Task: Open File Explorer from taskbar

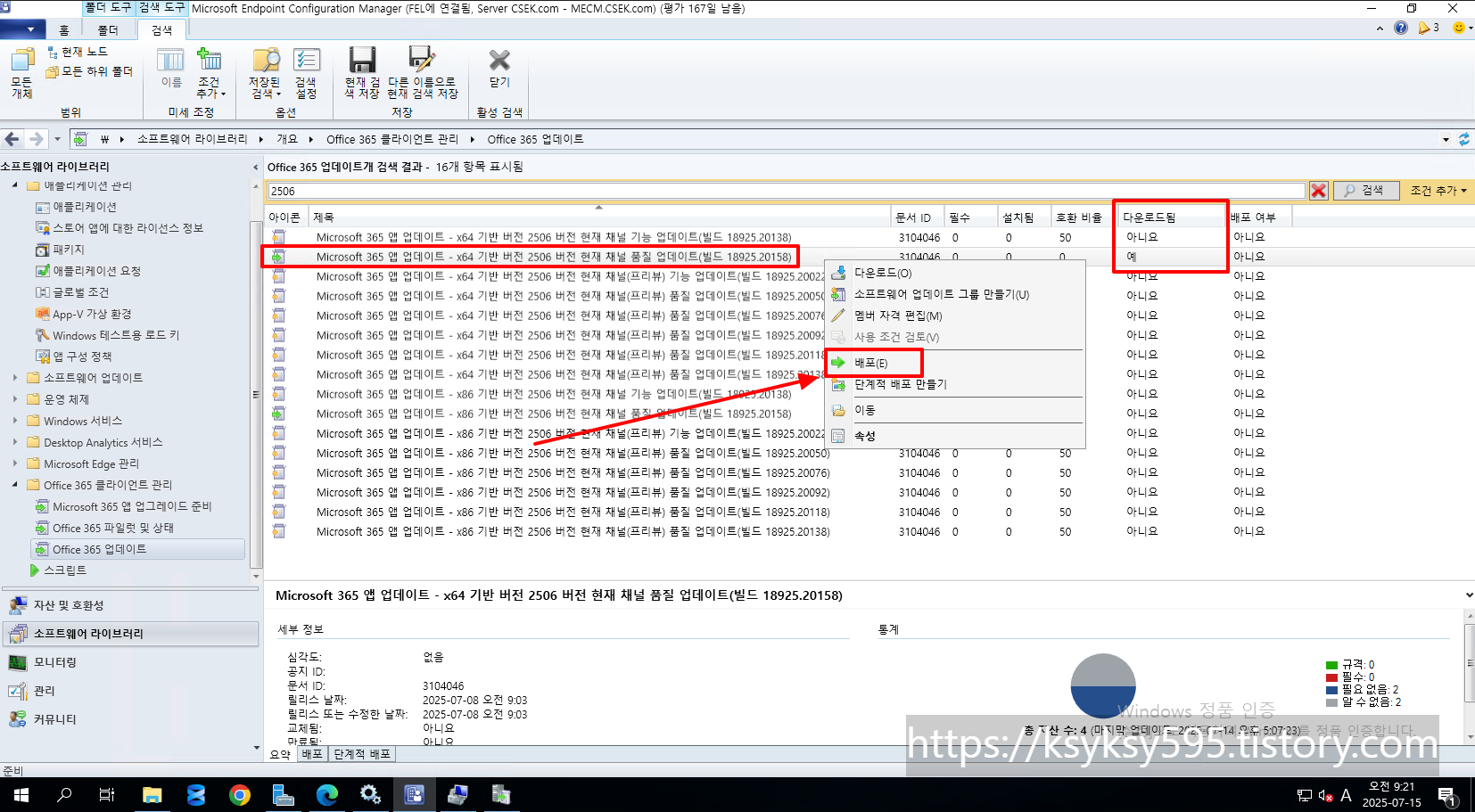Action: click(152, 795)
